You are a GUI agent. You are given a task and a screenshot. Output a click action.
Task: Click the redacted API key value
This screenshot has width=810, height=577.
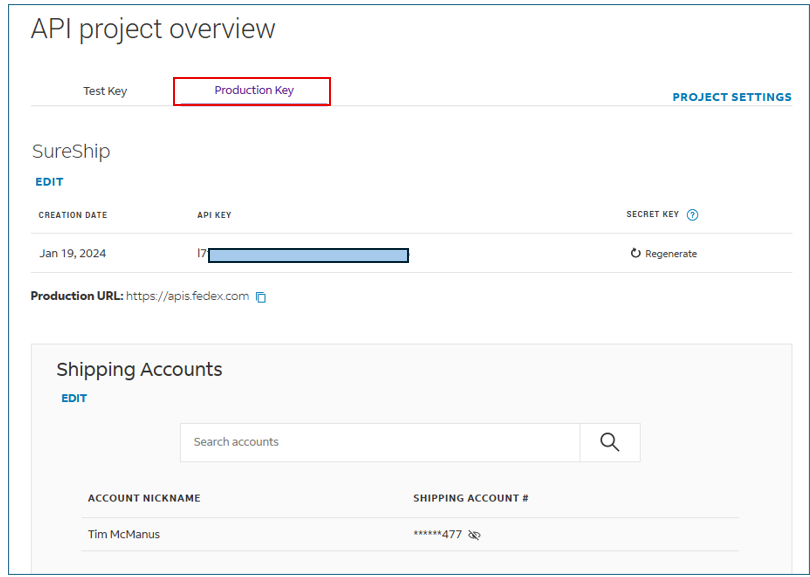tap(308, 255)
